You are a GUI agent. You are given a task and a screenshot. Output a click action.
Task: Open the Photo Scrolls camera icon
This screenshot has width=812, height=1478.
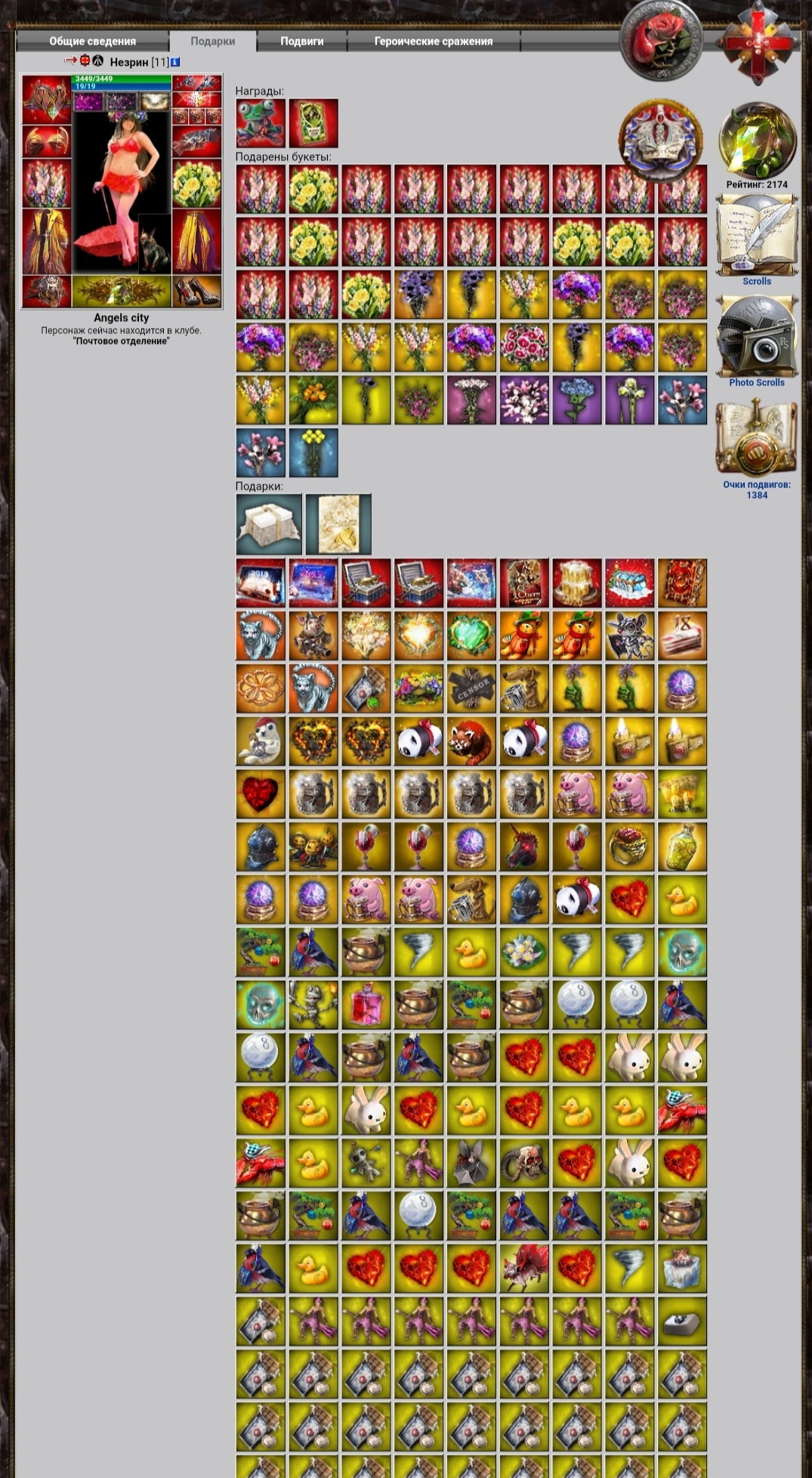(757, 335)
